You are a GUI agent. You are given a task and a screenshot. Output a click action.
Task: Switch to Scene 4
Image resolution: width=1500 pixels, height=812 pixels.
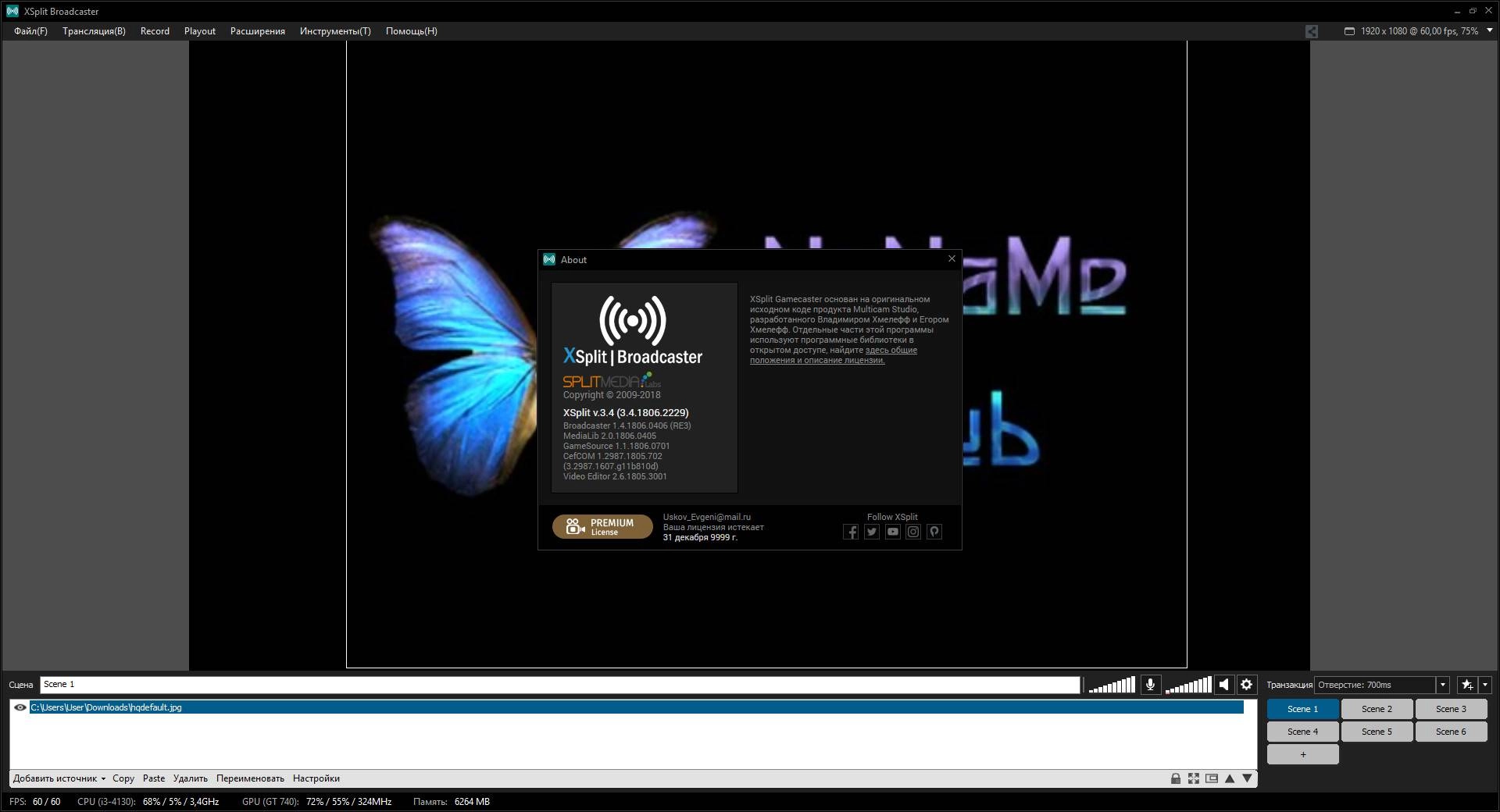coord(1302,732)
